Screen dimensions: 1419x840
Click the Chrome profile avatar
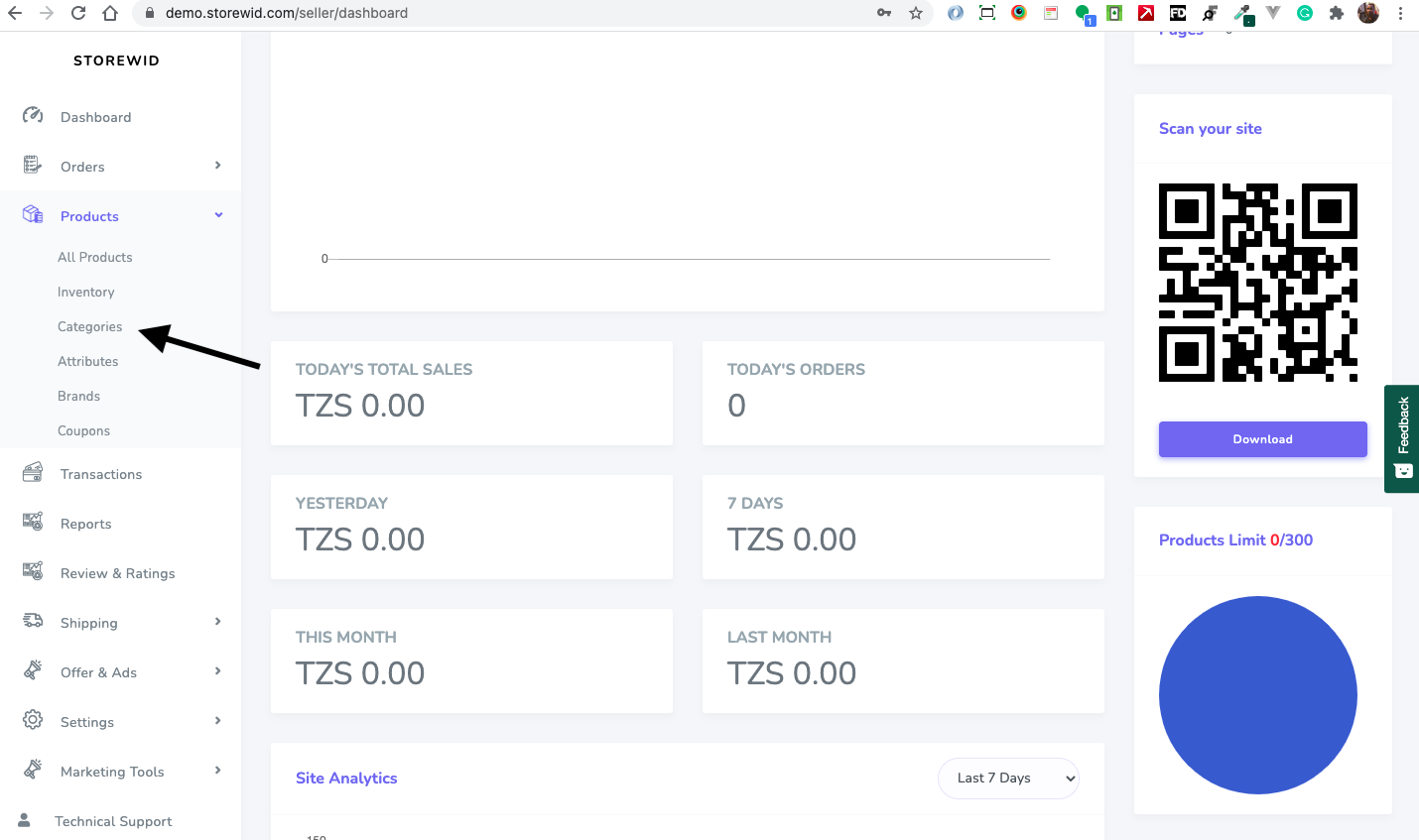tap(1368, 13)
